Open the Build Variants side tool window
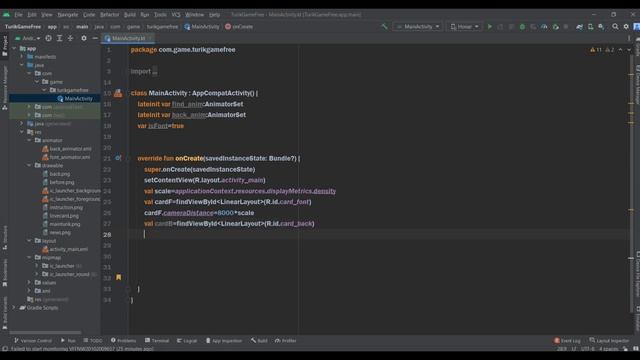Screen dimensions: 640x360 (4, 313)
